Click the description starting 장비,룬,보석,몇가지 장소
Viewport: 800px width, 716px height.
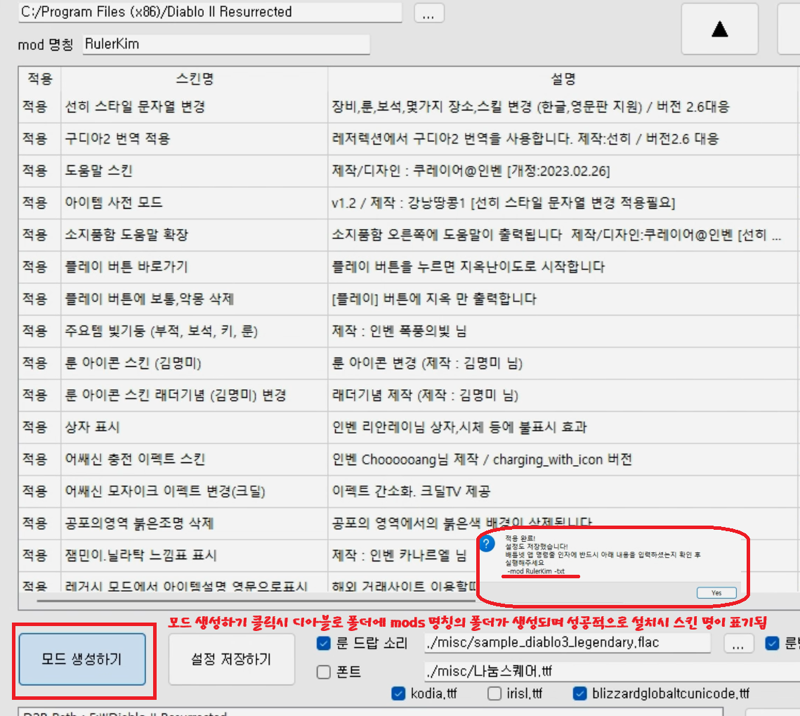tap(531, 107)
